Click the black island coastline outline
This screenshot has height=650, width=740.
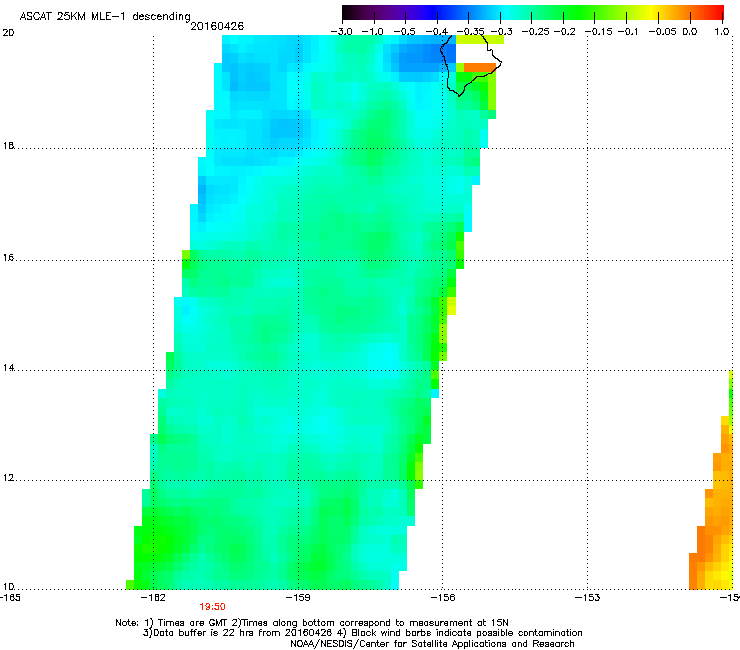pyautogui.click(x=470, y=64)
